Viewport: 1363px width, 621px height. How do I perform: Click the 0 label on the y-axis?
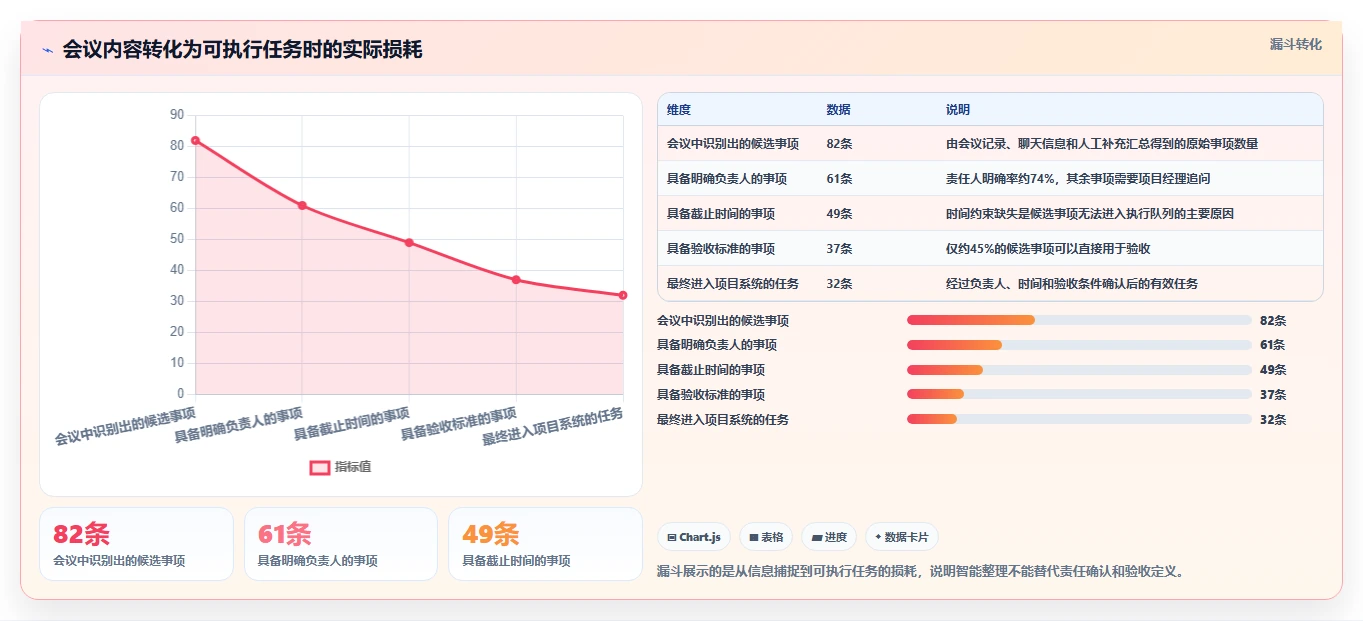(181, 394)
